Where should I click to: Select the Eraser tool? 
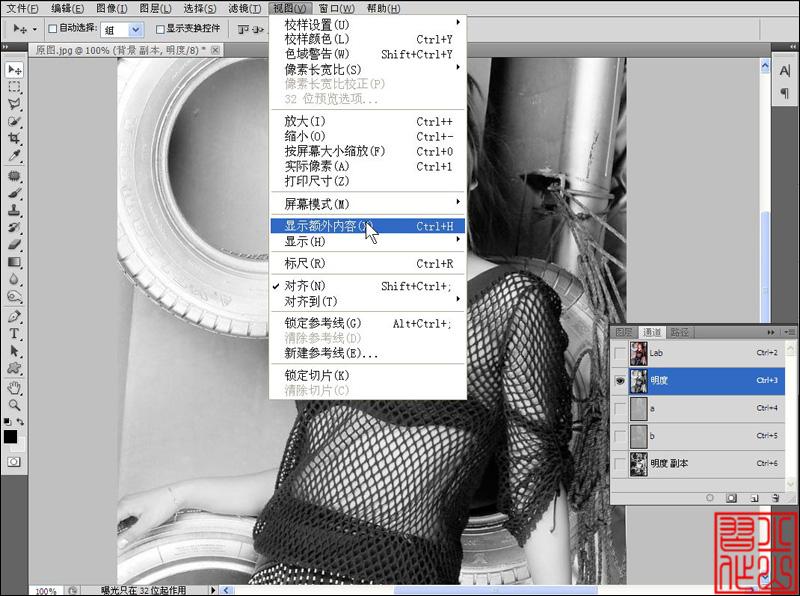pos(14,244)
